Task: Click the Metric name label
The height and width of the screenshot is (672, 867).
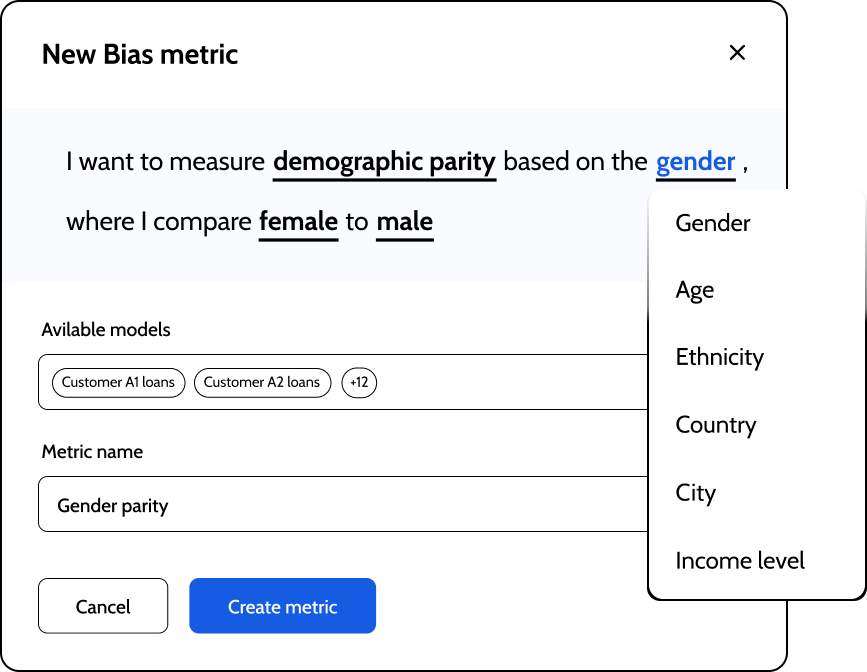Action: click(x=92, y=452)
